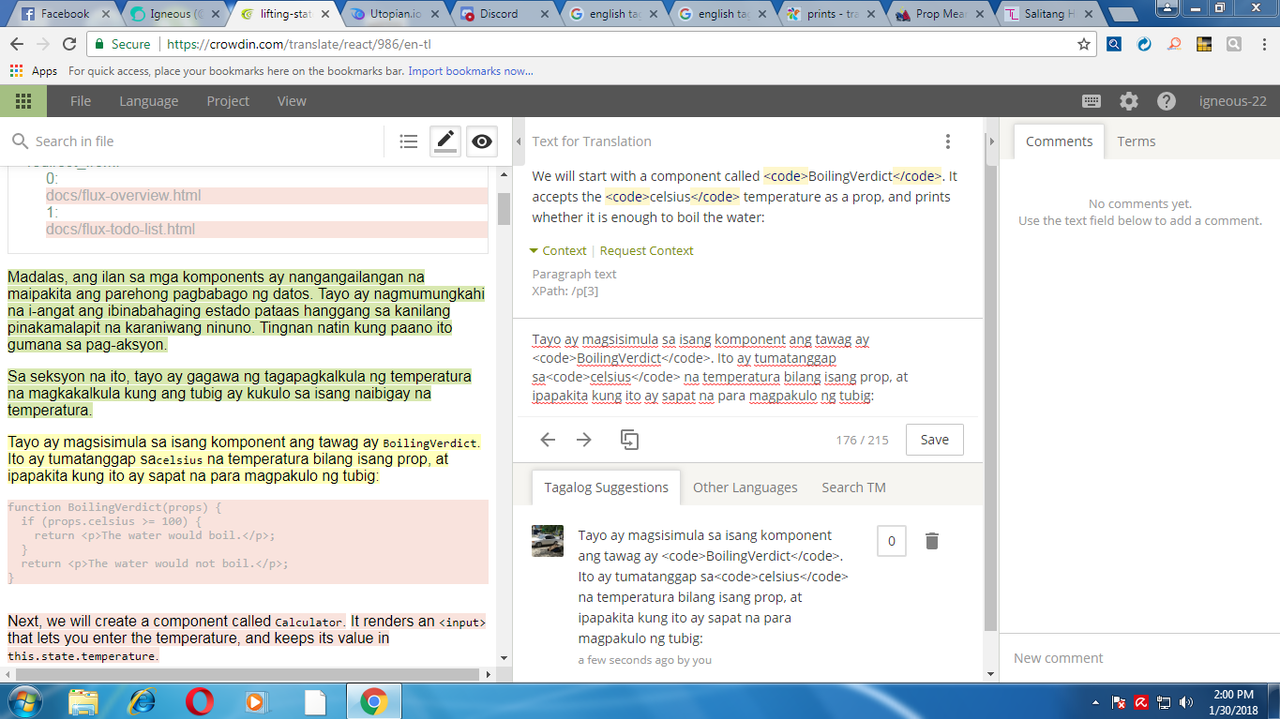Open the Chrome Apps shortcut
The width and height of the screenshot is (1280, 719).
pos(34,71)
